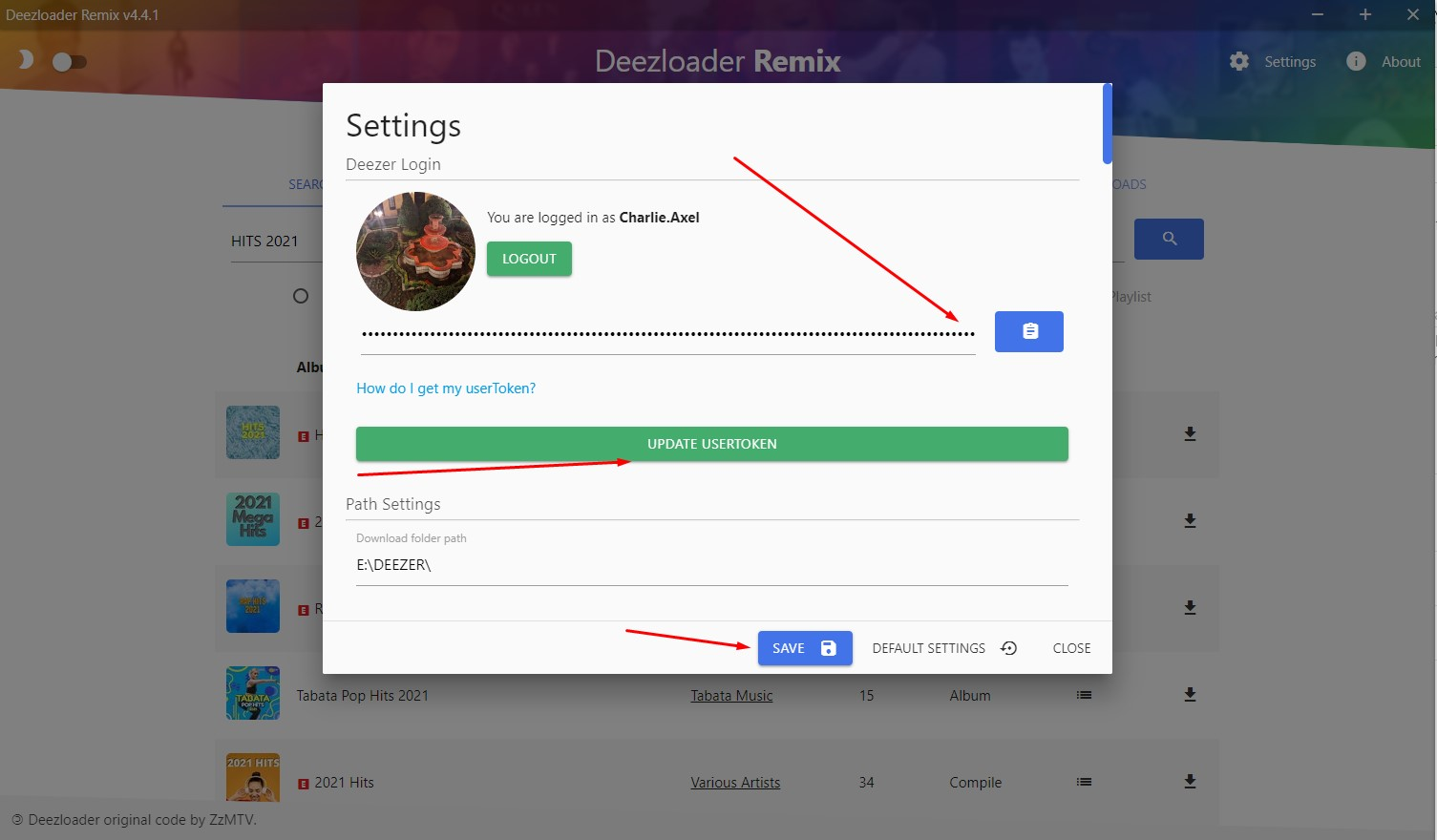Reset with the DEFAULT SETTINGS button

coord(944,648)
